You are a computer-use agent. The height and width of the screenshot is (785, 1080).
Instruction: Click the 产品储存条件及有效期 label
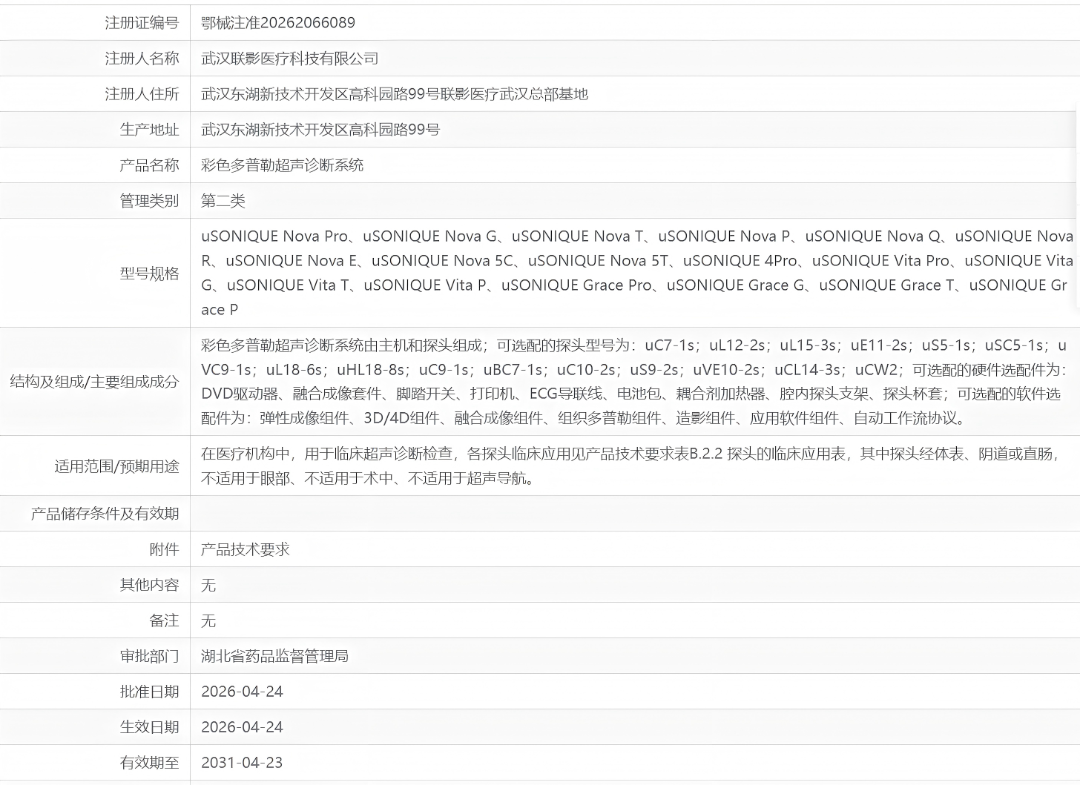[105, 514]
